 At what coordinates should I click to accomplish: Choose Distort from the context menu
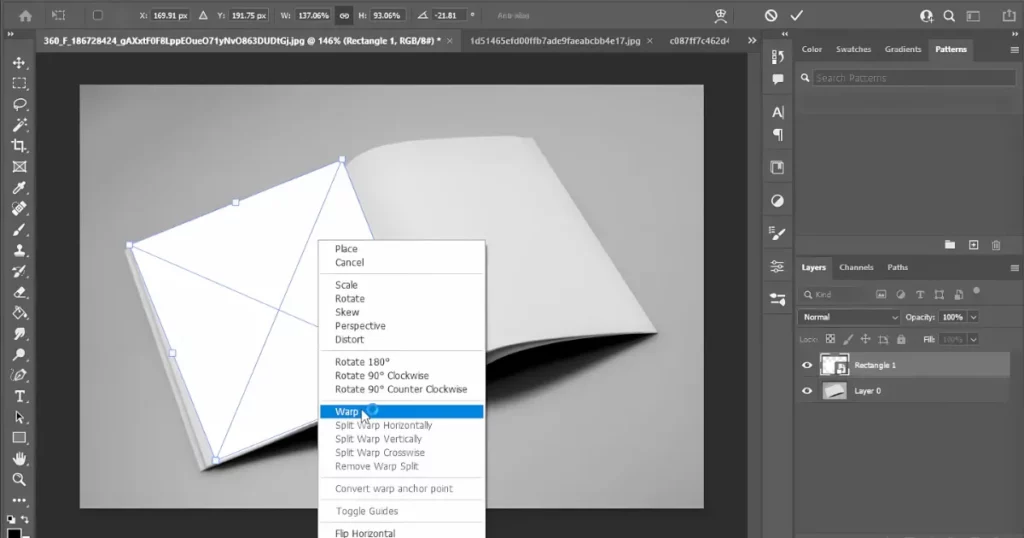[x=349, y=340]
